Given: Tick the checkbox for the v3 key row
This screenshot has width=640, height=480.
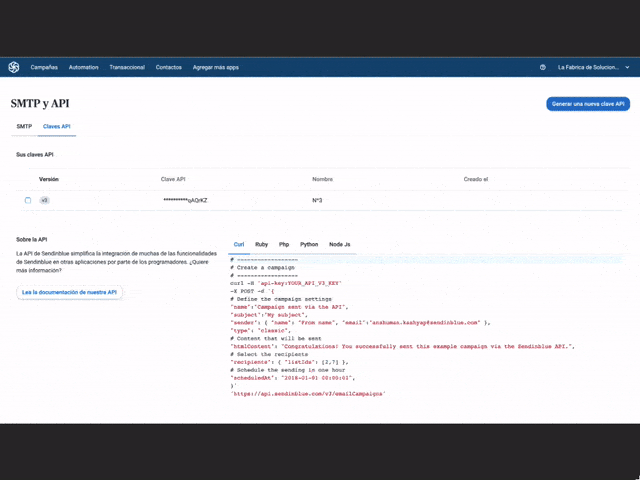Looking at the screenshot, I should click(28, 200).
